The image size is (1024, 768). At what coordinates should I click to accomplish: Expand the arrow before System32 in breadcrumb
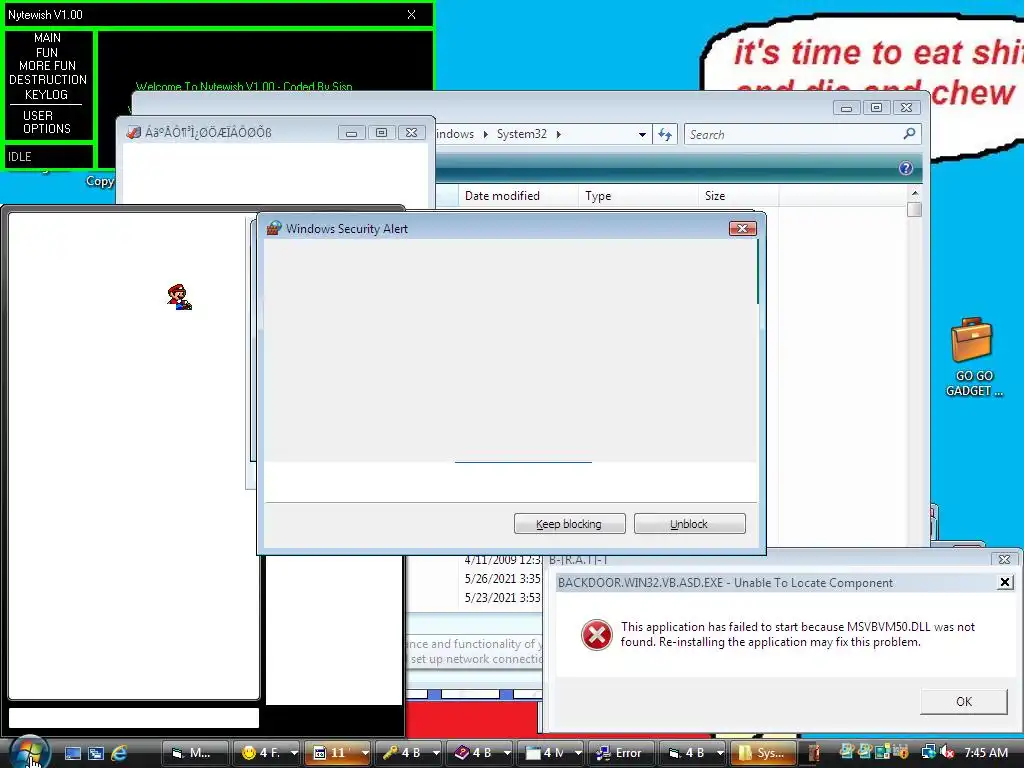tap(486, 134)
